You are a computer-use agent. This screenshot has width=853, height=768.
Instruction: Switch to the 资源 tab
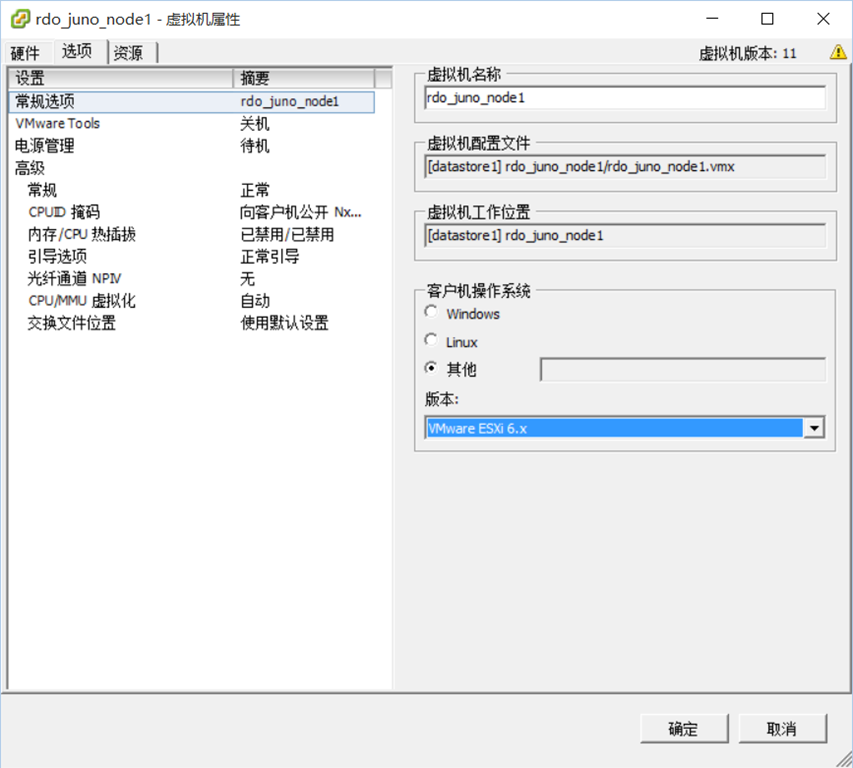128,53
